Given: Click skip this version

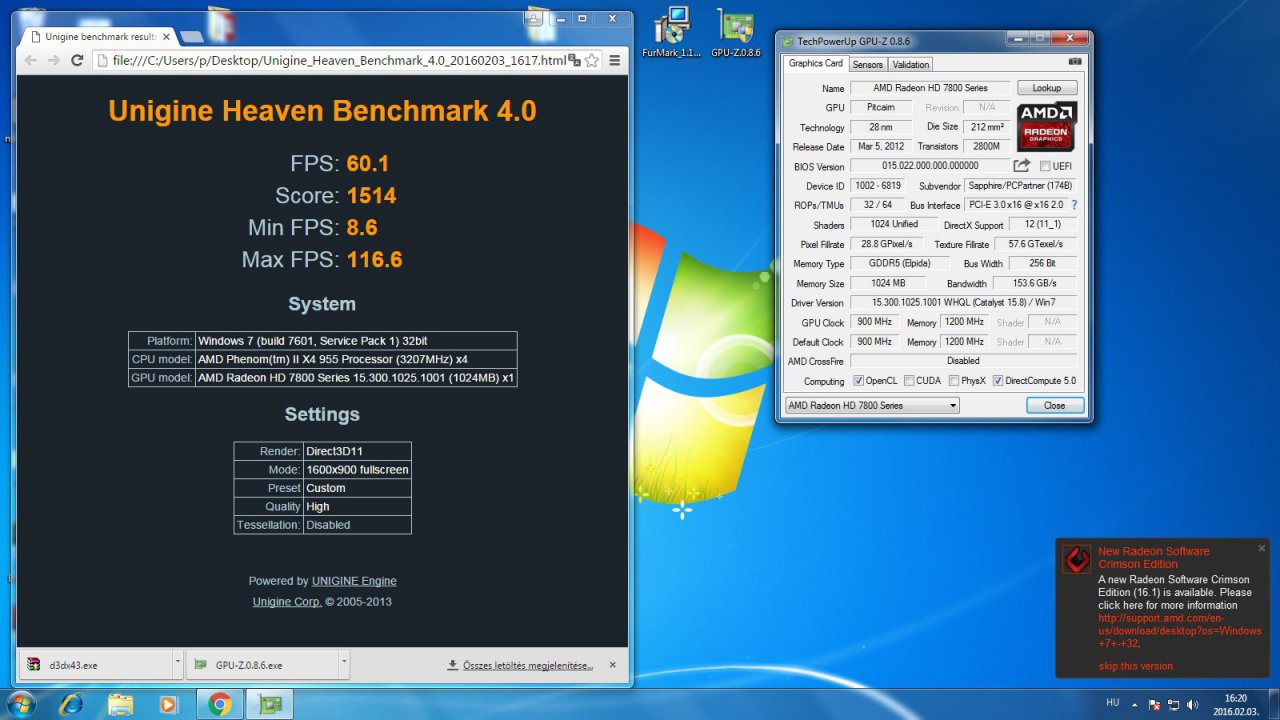Looking at the screenshot, I should point(1135,666).
